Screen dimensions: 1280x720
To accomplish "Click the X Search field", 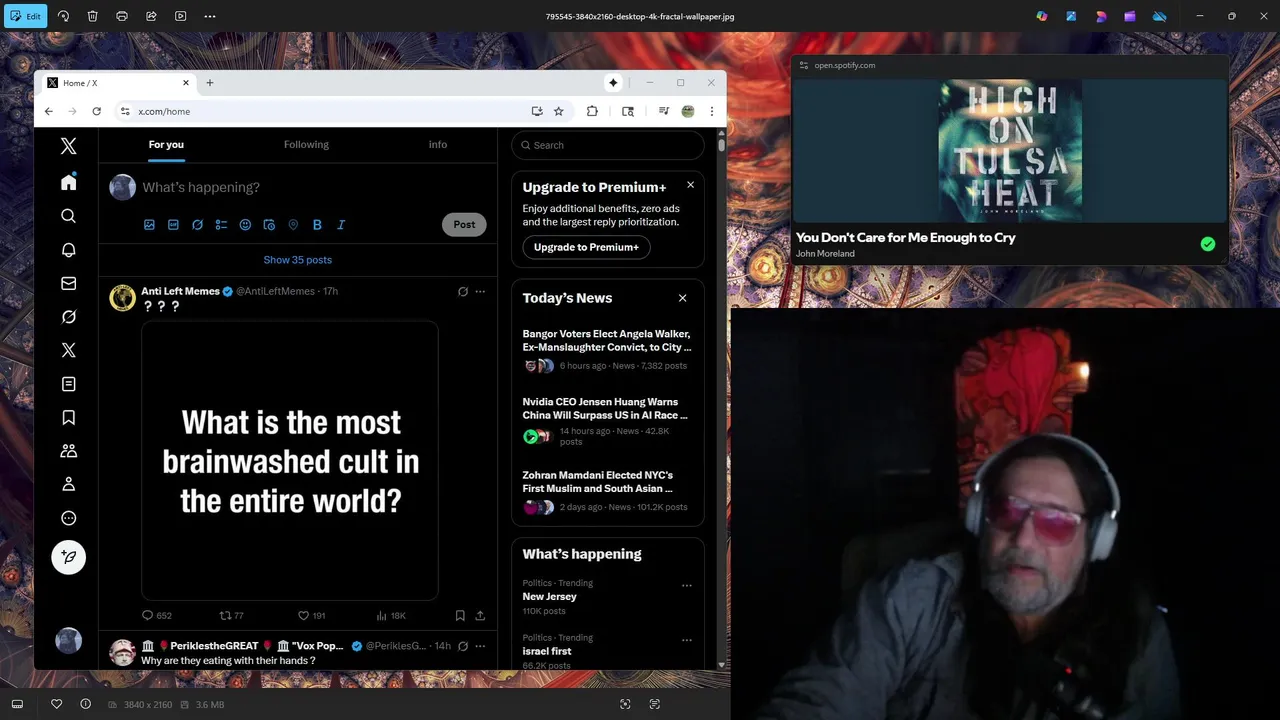I will [608, 145].
